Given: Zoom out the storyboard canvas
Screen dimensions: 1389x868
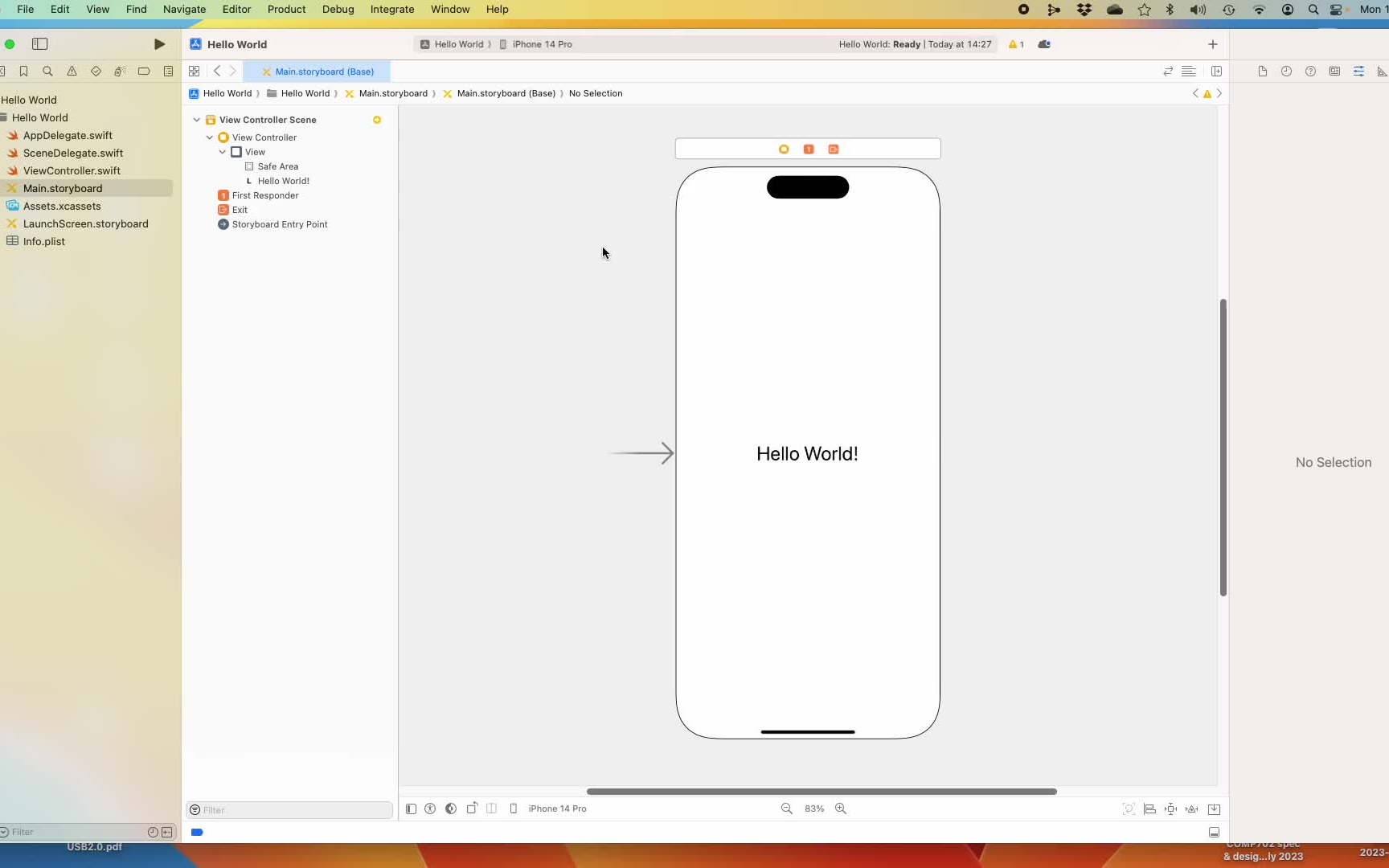Looking at the screenshot, I should 787,809.
